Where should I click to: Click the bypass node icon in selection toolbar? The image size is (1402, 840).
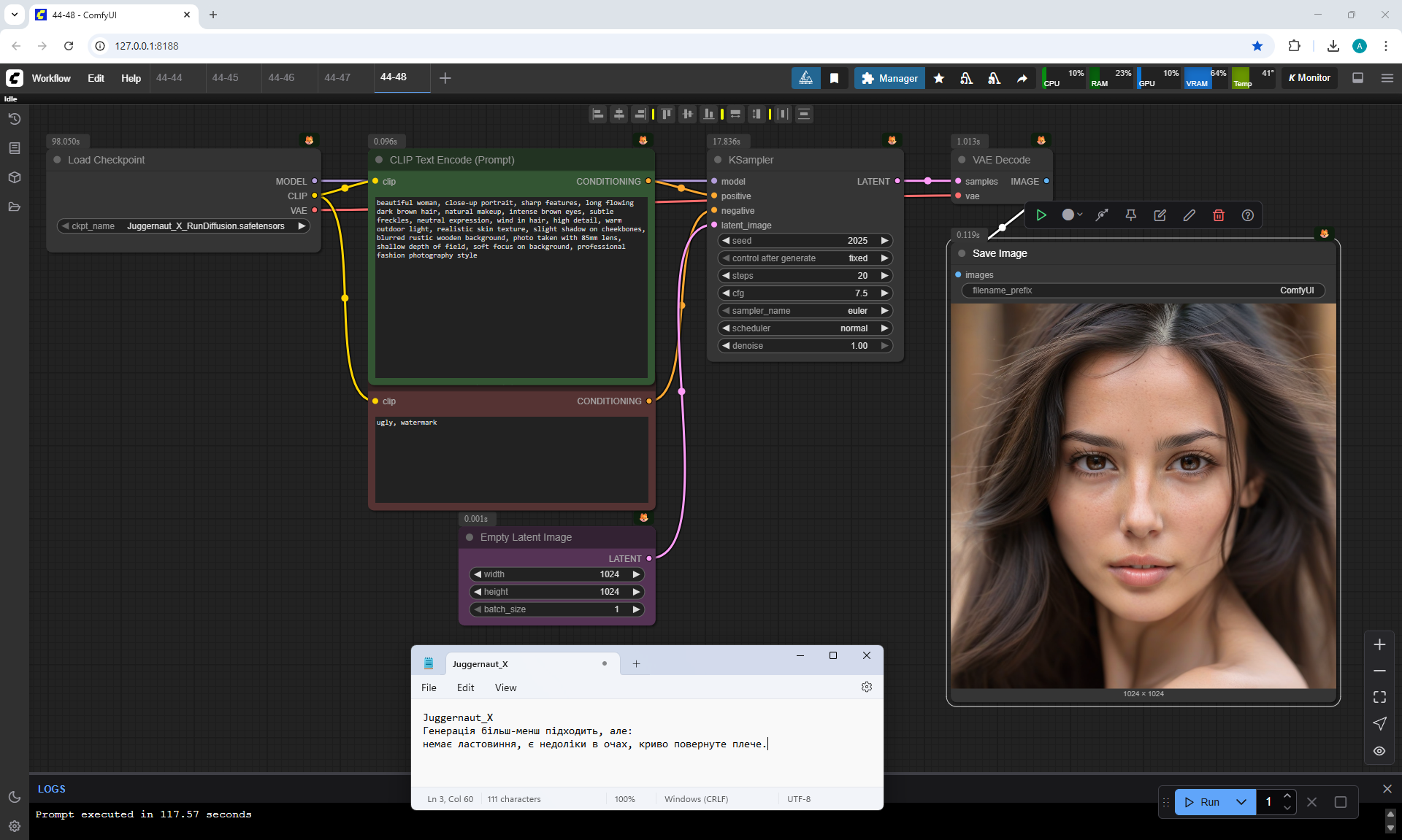click(1101, 215)
